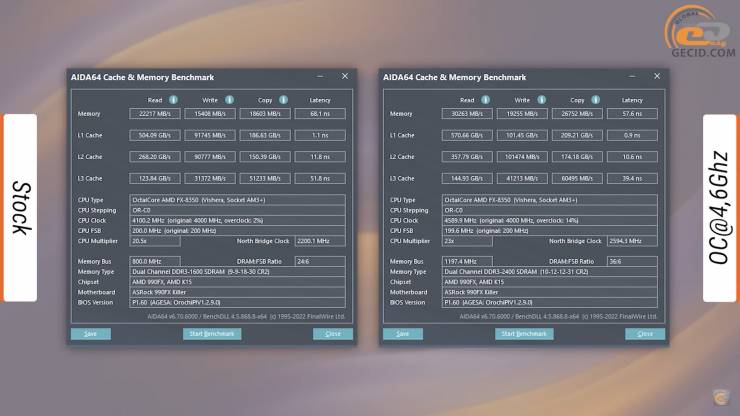Select OC L1 Cache Copy 209.21 GB/s
The width and height of the screenshot is (740, 416).
click(x=577, y=136)
